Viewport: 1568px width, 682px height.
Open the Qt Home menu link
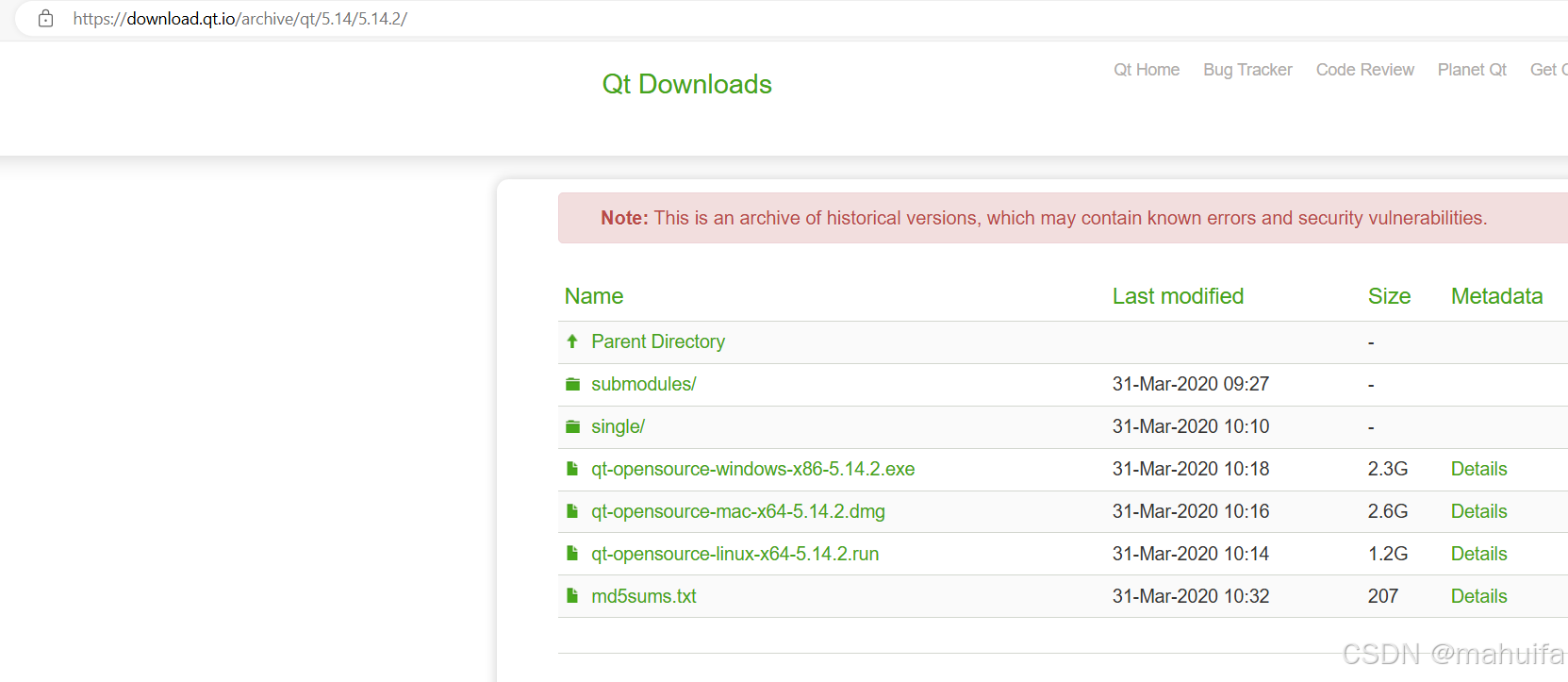coord(1147,70)
